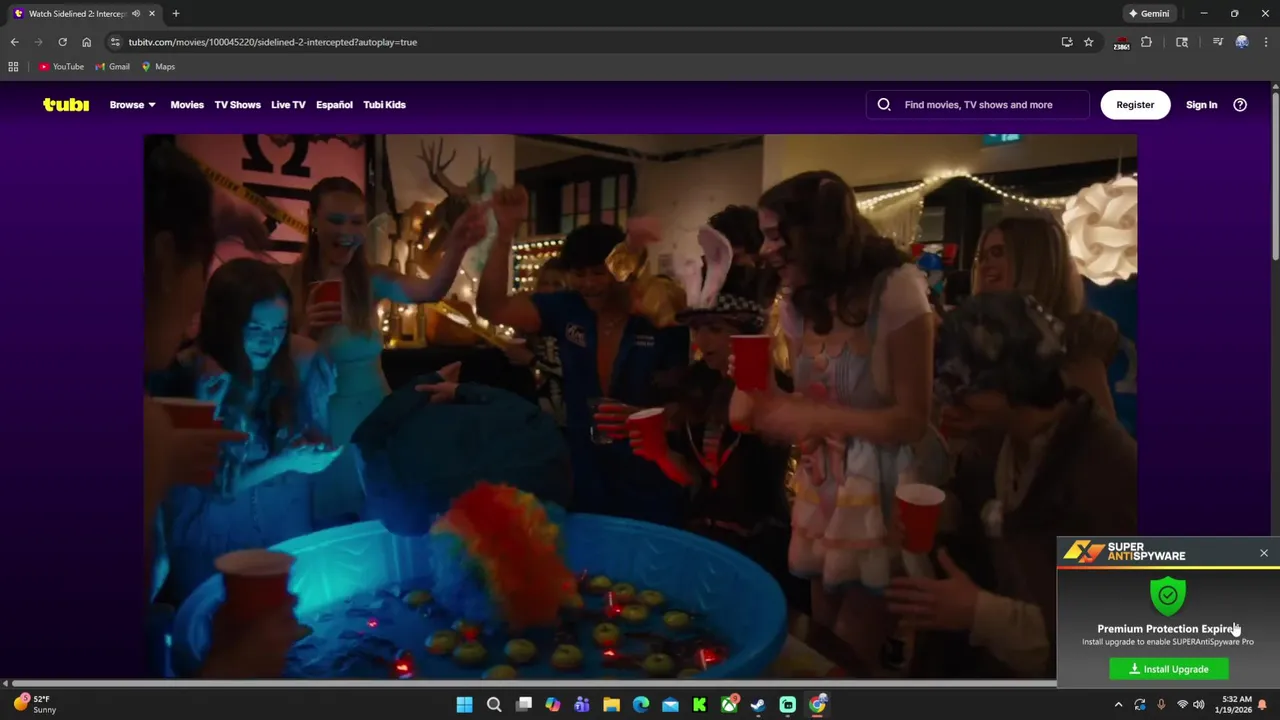
Task: Switch to the Español section
Action: [x=334, y=104]
